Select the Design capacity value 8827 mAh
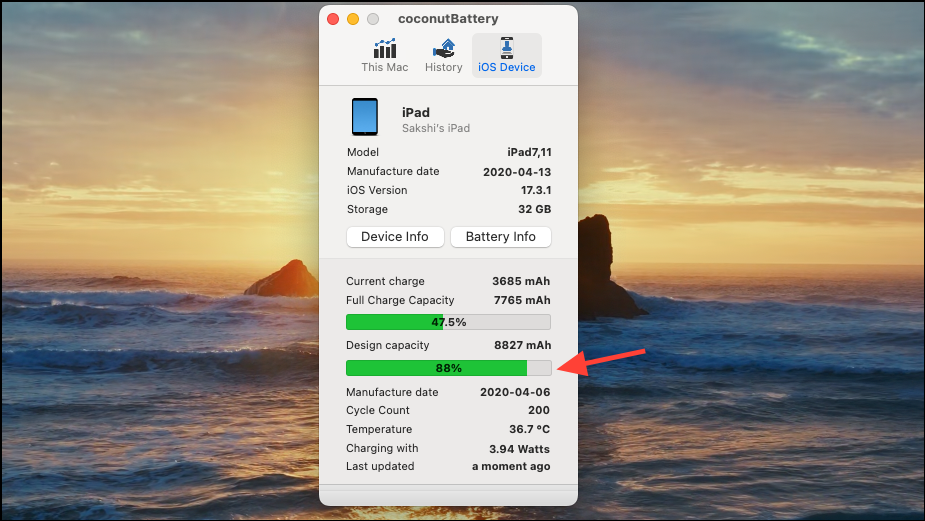925x521 pixels. tap(522, 345)
